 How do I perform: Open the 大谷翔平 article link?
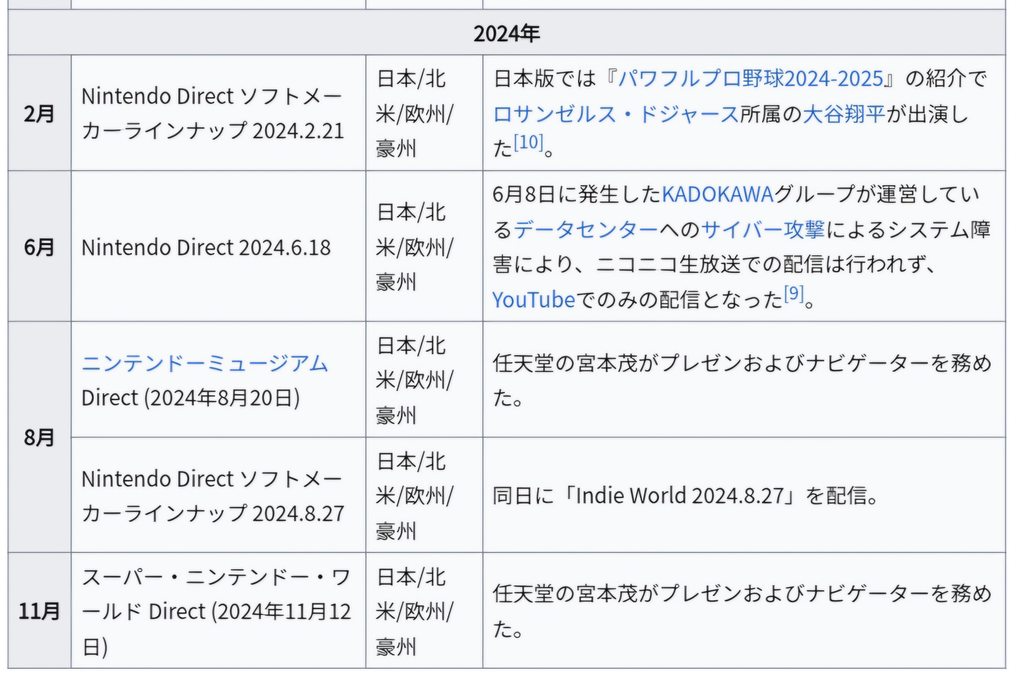(x=845, y=113)
